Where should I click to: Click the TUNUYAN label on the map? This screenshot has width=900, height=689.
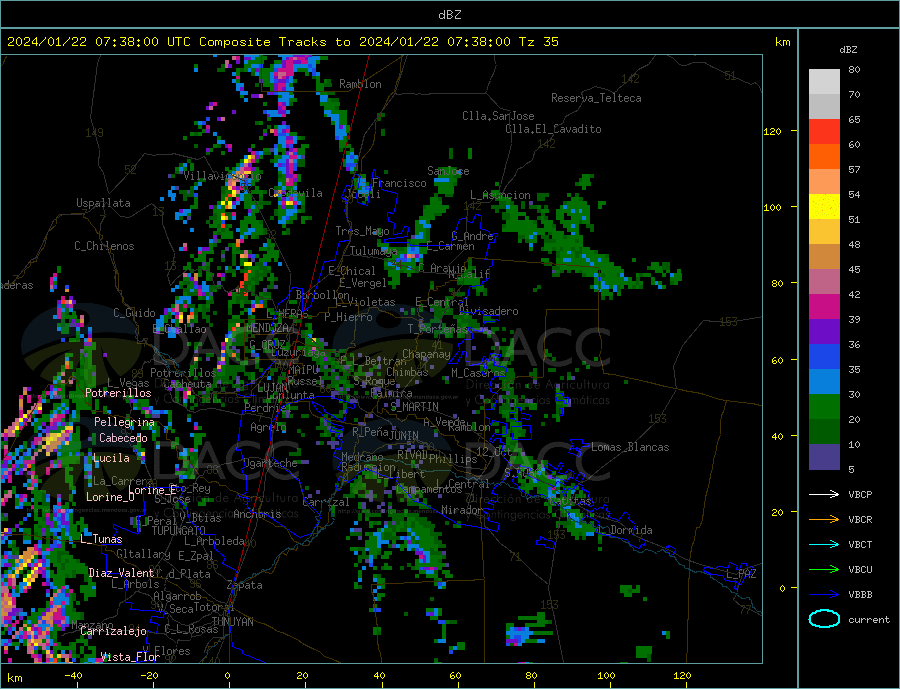click(x=232, y=622)
